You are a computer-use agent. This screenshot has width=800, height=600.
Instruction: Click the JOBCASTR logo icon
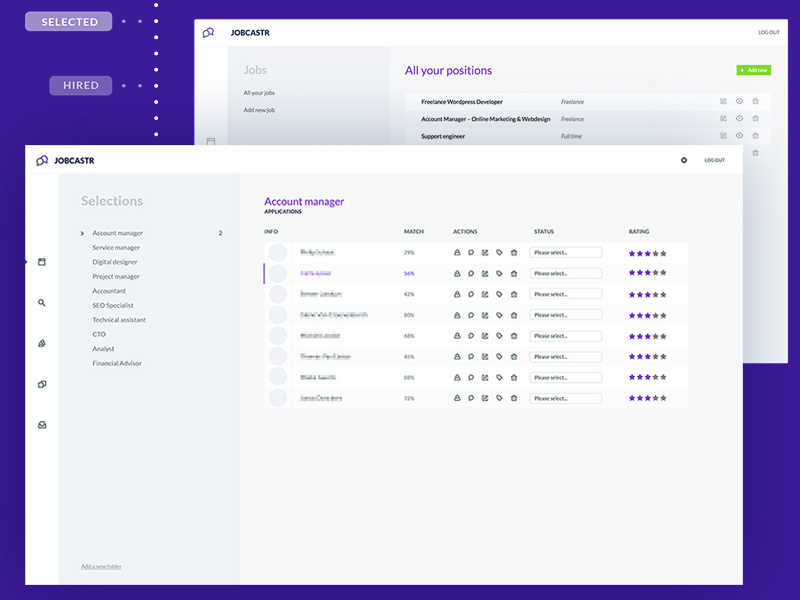[x=42, y=159]
